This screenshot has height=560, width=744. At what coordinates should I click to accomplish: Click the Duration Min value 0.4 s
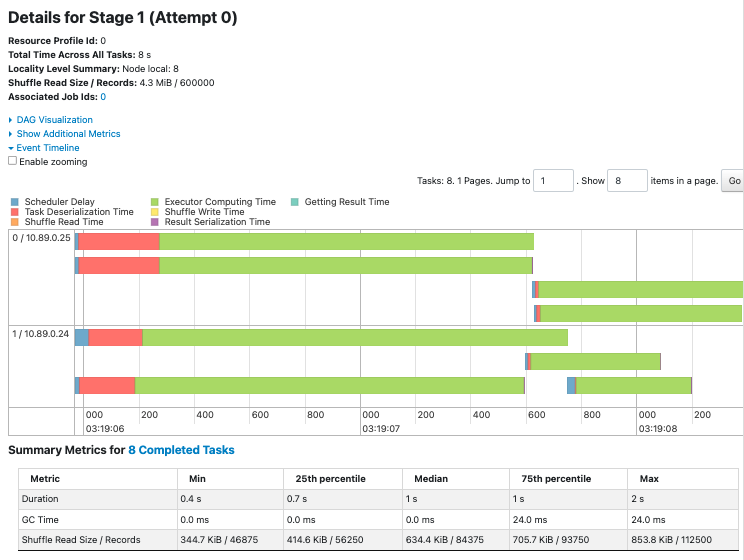click(191, 499)
